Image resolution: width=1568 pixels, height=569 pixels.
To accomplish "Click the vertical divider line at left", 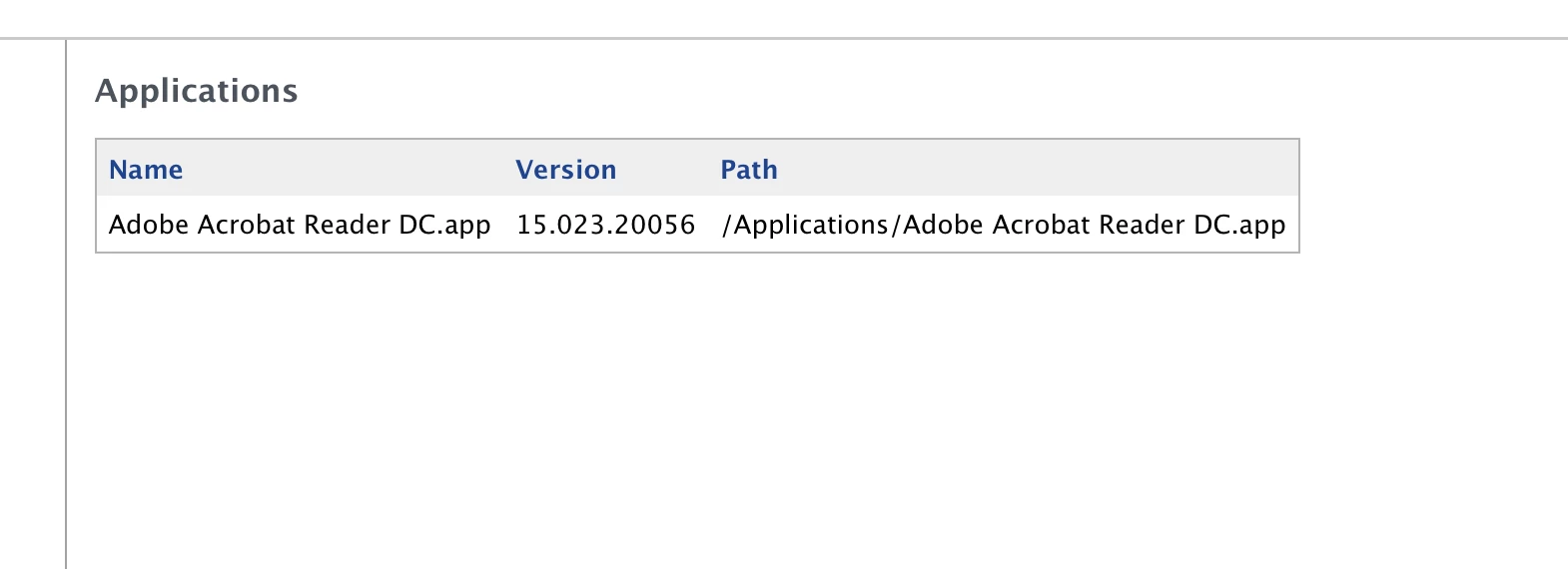I will tap(66, 299).
